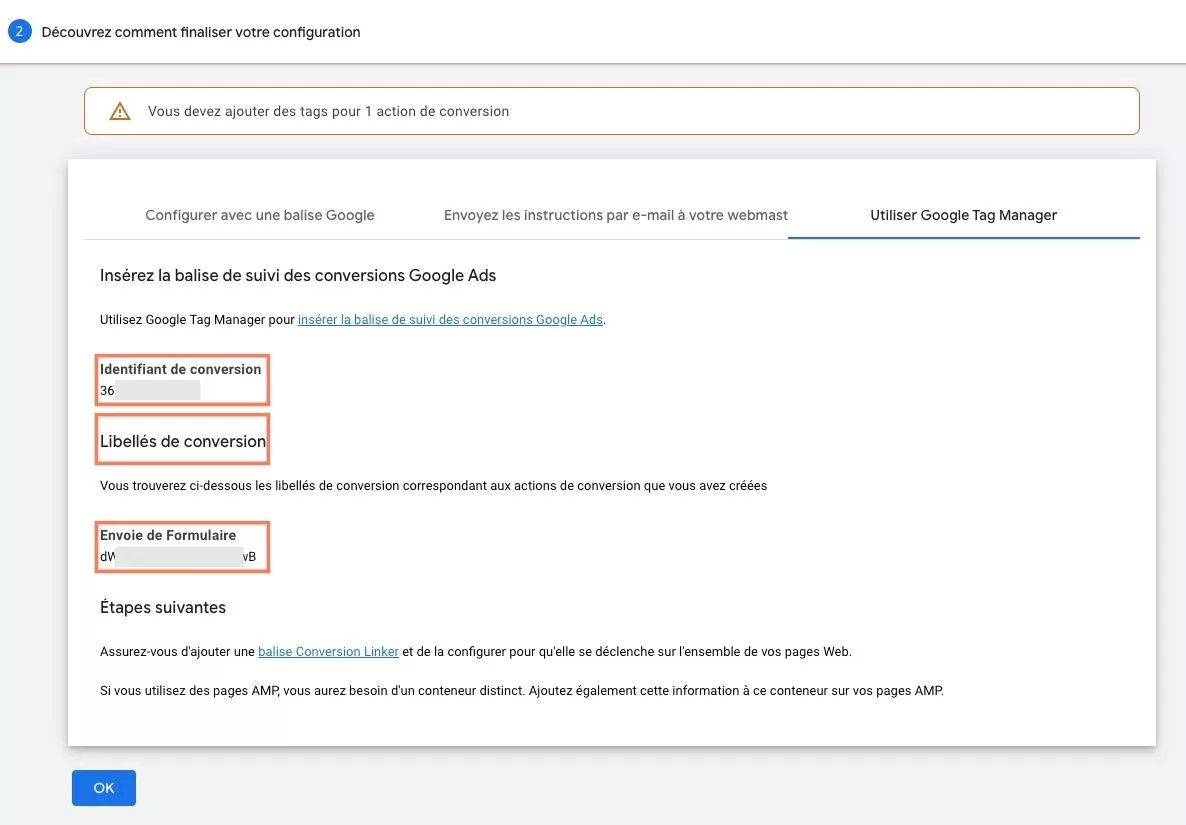Click the "balise Conversion Linker" link
The height and width of the screenshot is (825, 1186).
click(328, 651)
